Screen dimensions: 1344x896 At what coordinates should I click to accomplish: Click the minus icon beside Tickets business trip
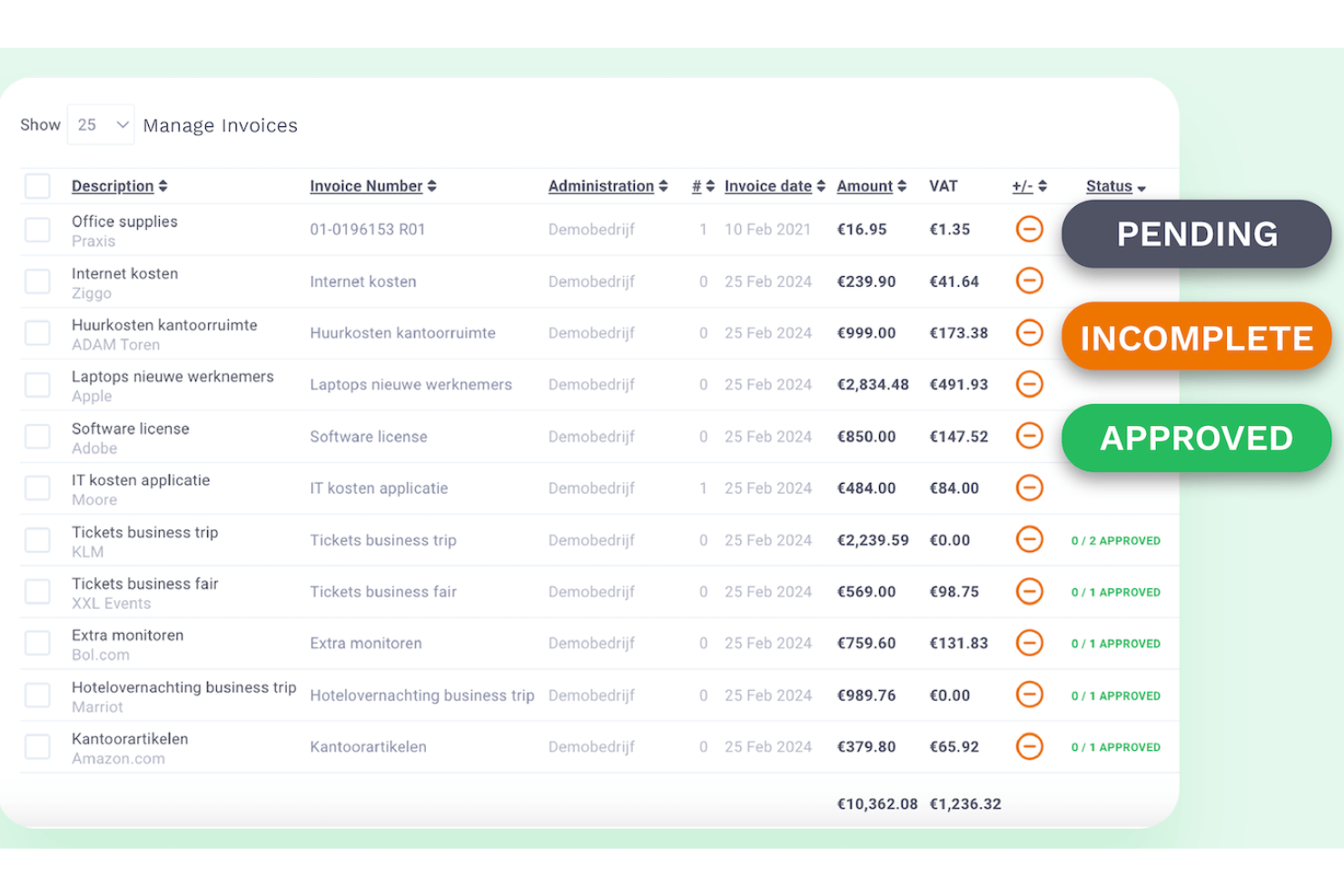[x=1029, y=539]
